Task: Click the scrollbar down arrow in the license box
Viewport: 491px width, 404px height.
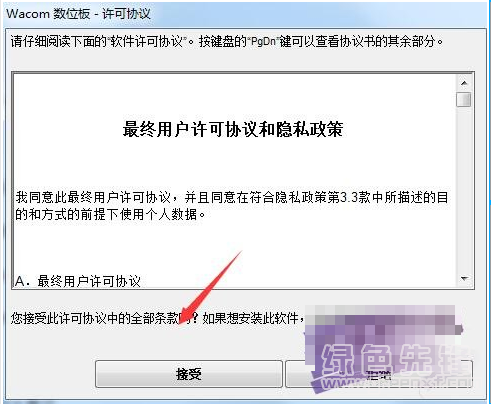Action: click(x=464, y=279)
